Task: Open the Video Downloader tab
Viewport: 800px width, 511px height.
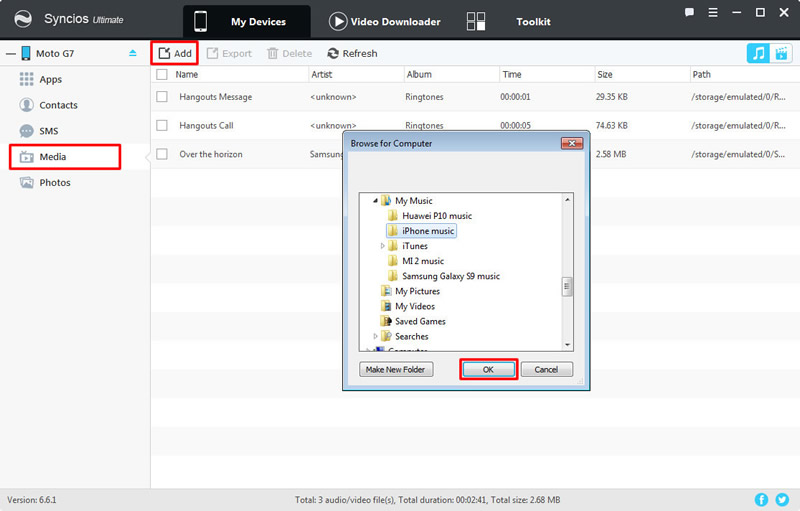Action: click(385, 21)
